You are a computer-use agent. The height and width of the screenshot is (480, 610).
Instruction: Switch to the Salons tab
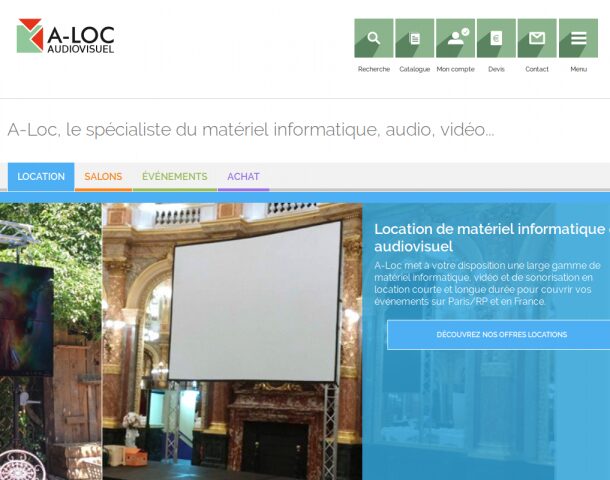point(103,177)
